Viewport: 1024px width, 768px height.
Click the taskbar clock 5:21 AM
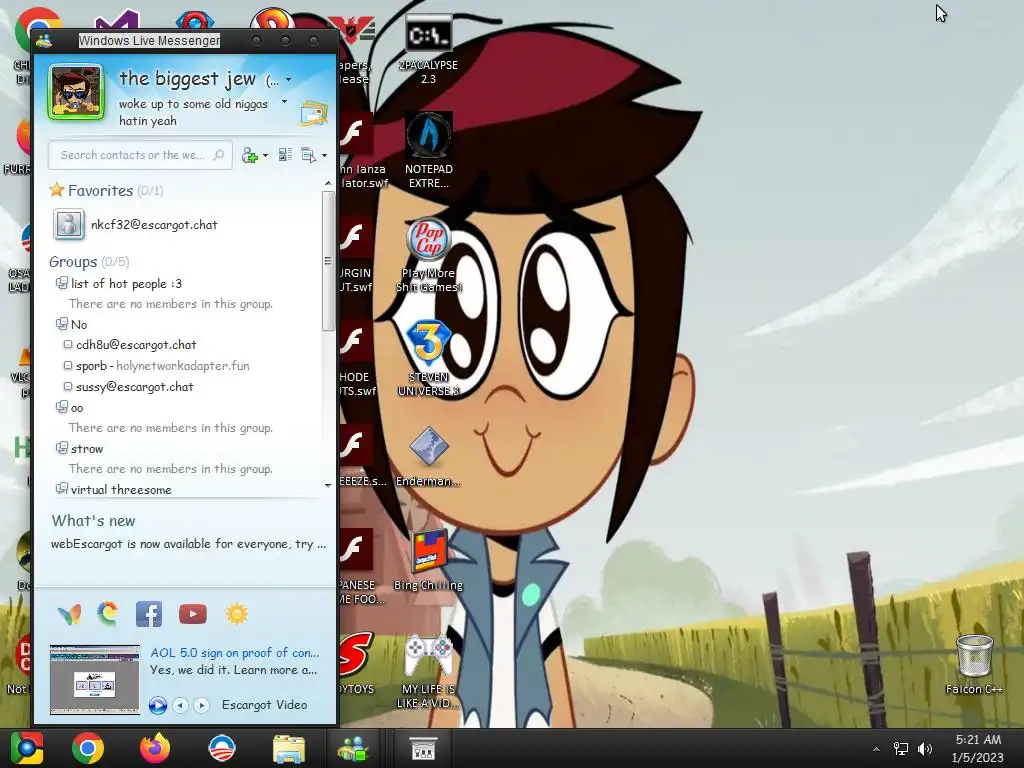[x=978, y=748]
